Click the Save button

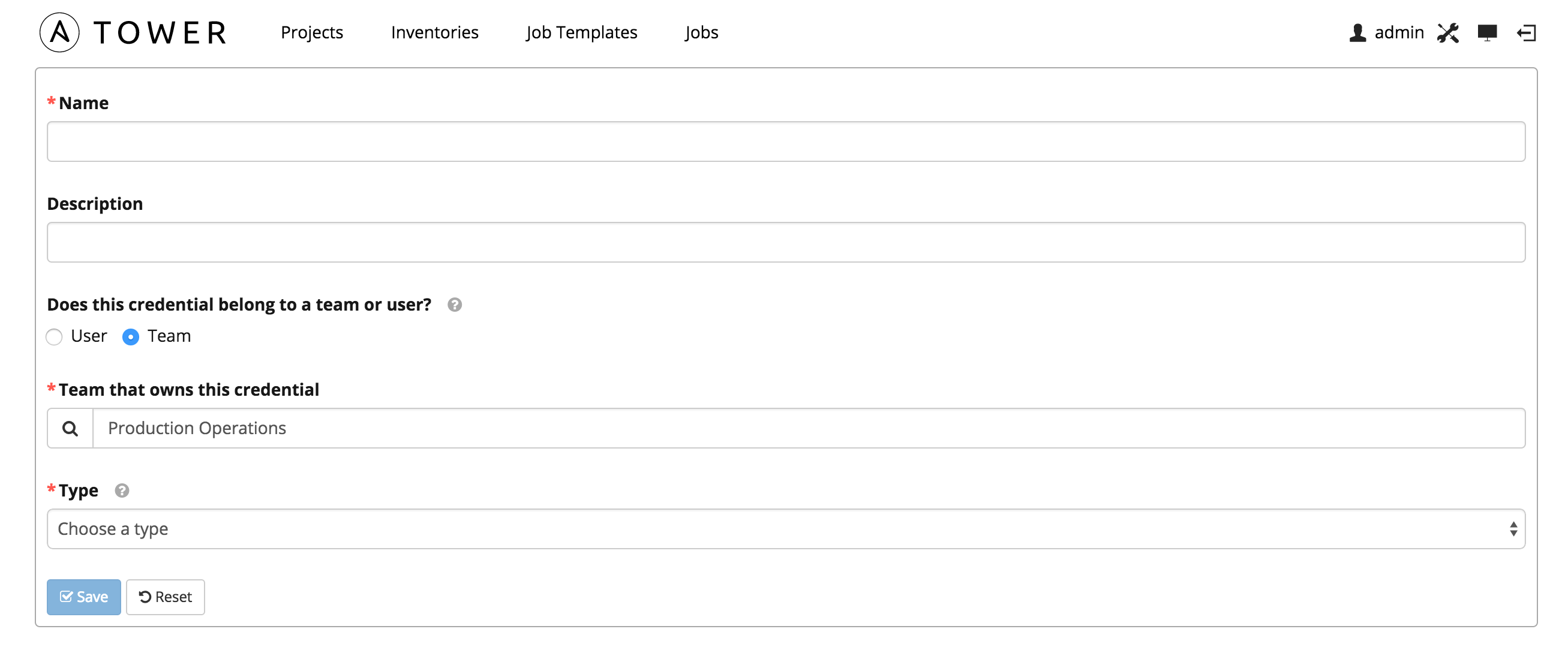84,596
